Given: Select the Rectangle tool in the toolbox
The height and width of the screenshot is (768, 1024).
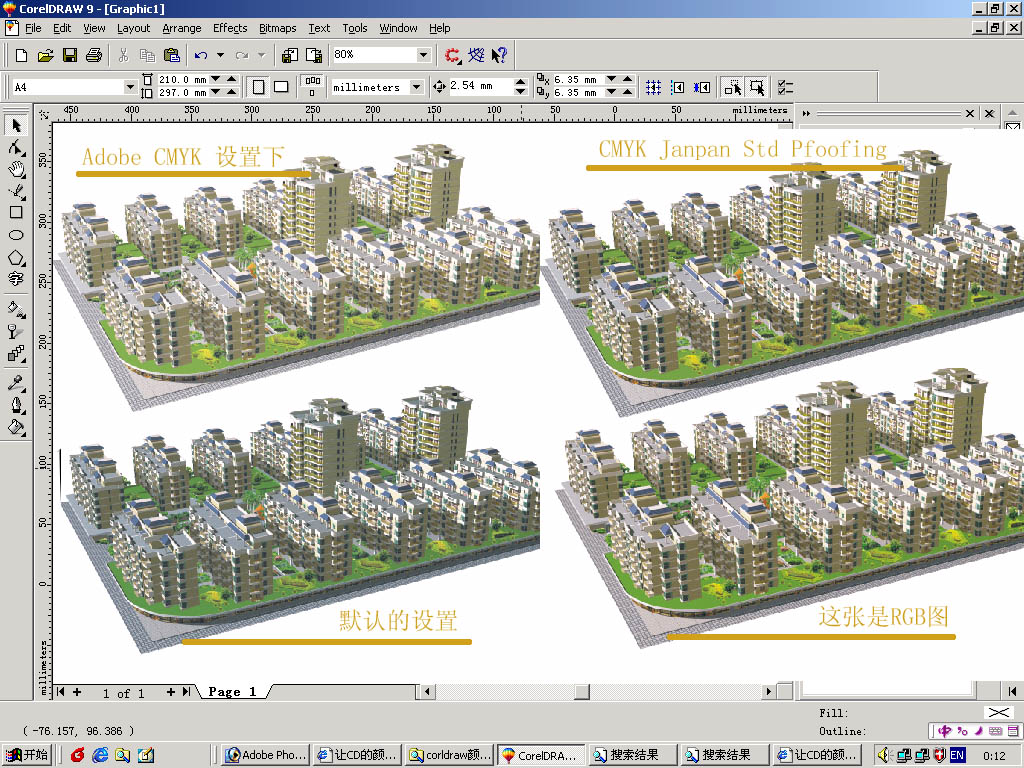Looking at the screenshot, I should 16,212.
